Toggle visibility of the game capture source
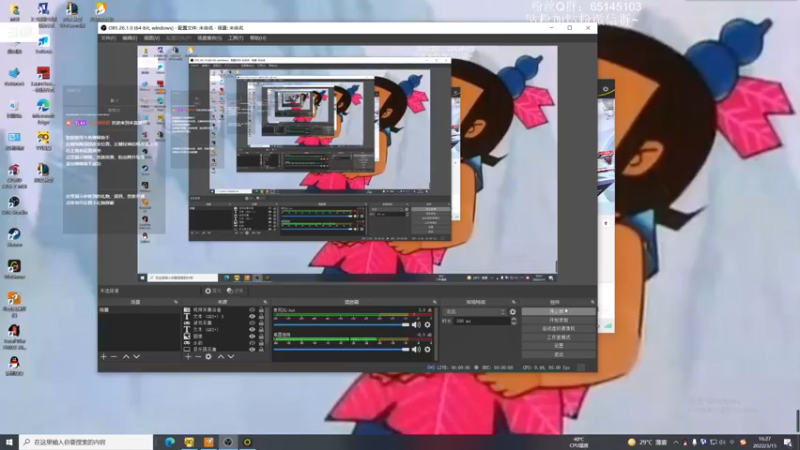This screenshot has height=450, width=800. point(252,323)
